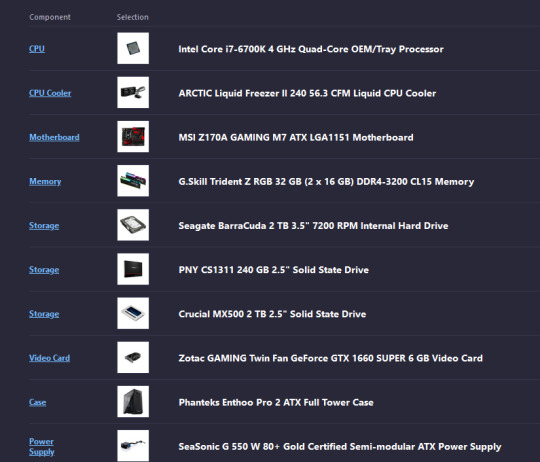Open Storage link beside Crucial MX500
Image resolution: width=540 pixels, height=462 pixels.
pos(44,314)
